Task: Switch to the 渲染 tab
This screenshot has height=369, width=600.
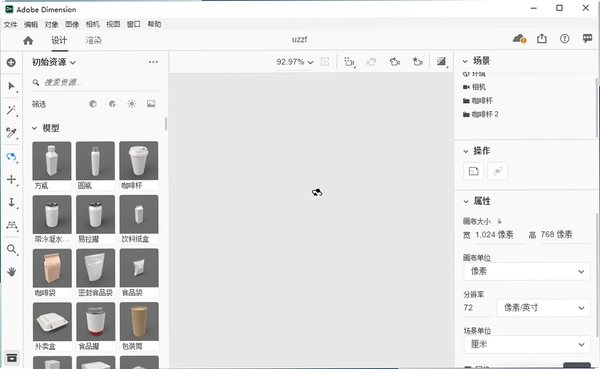Action: (x=93, y=40)
